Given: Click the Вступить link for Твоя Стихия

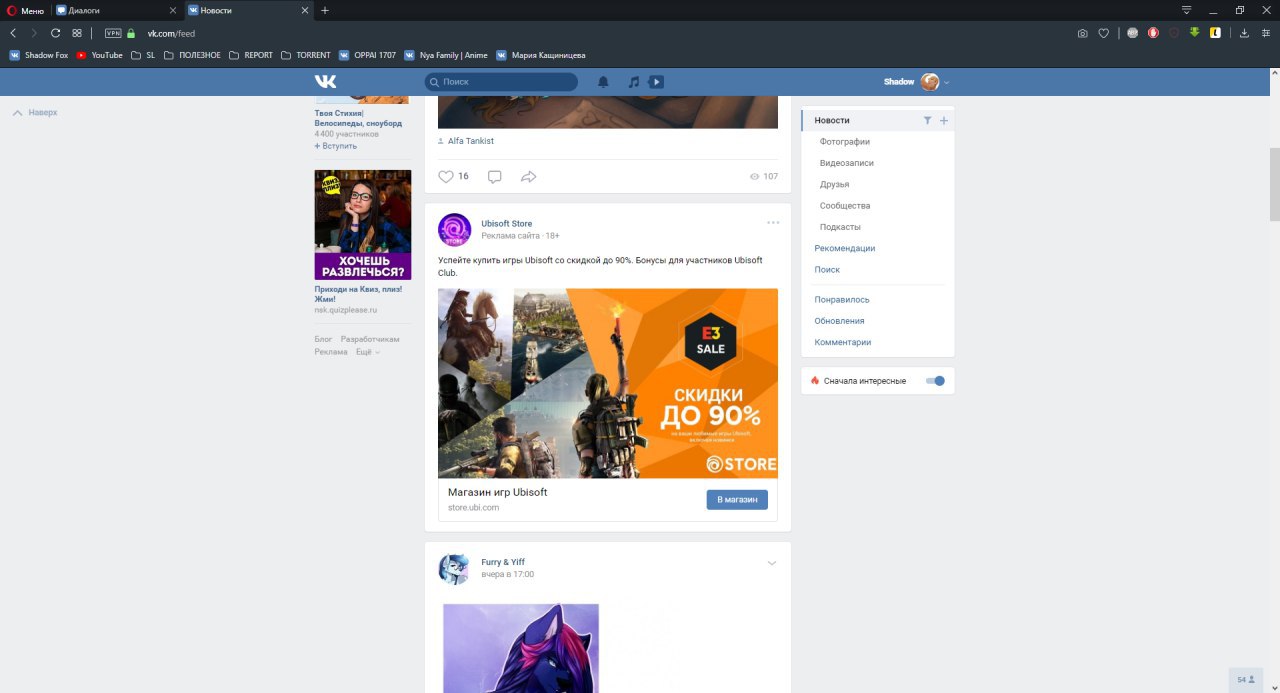Looking at the screenshot, I should [x=336, y=146].
